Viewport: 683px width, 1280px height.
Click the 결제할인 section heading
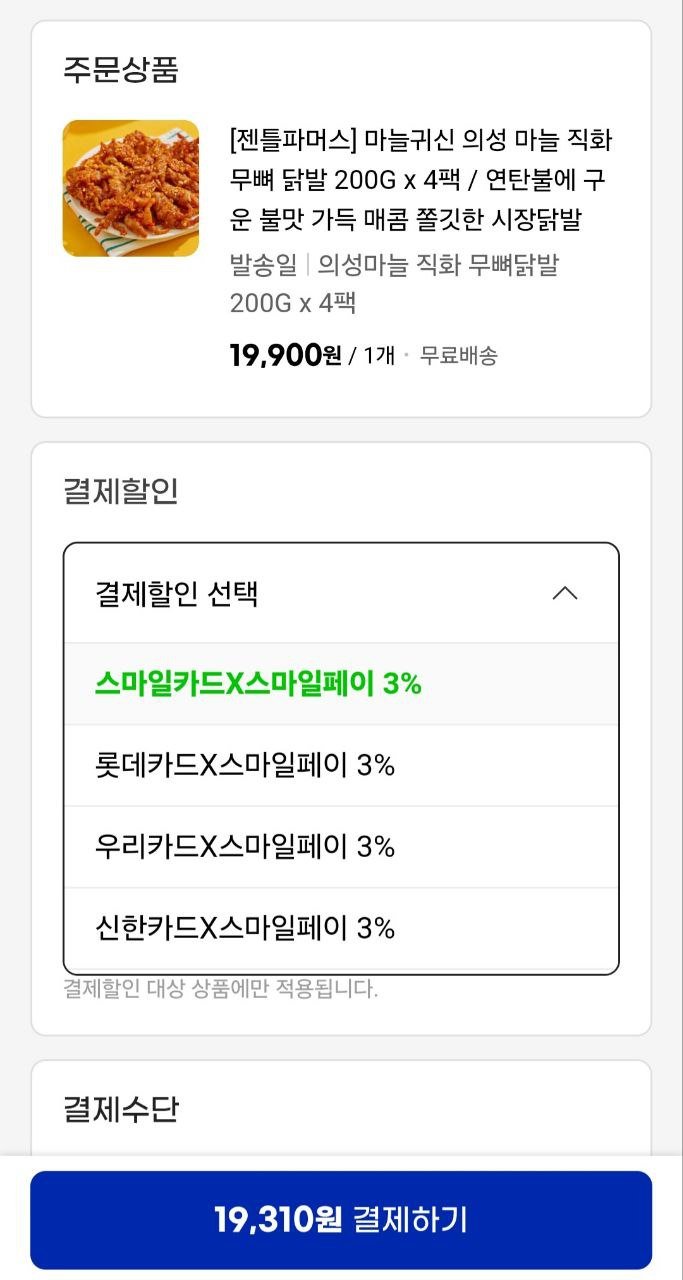pyautogui.click(x=121, y=491)
